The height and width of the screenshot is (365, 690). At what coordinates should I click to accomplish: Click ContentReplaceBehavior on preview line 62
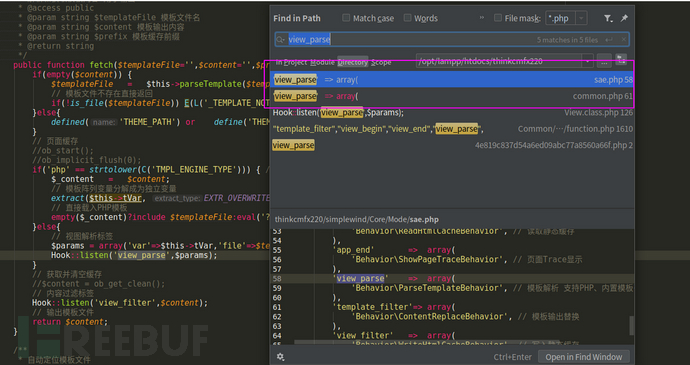[430, 317]
